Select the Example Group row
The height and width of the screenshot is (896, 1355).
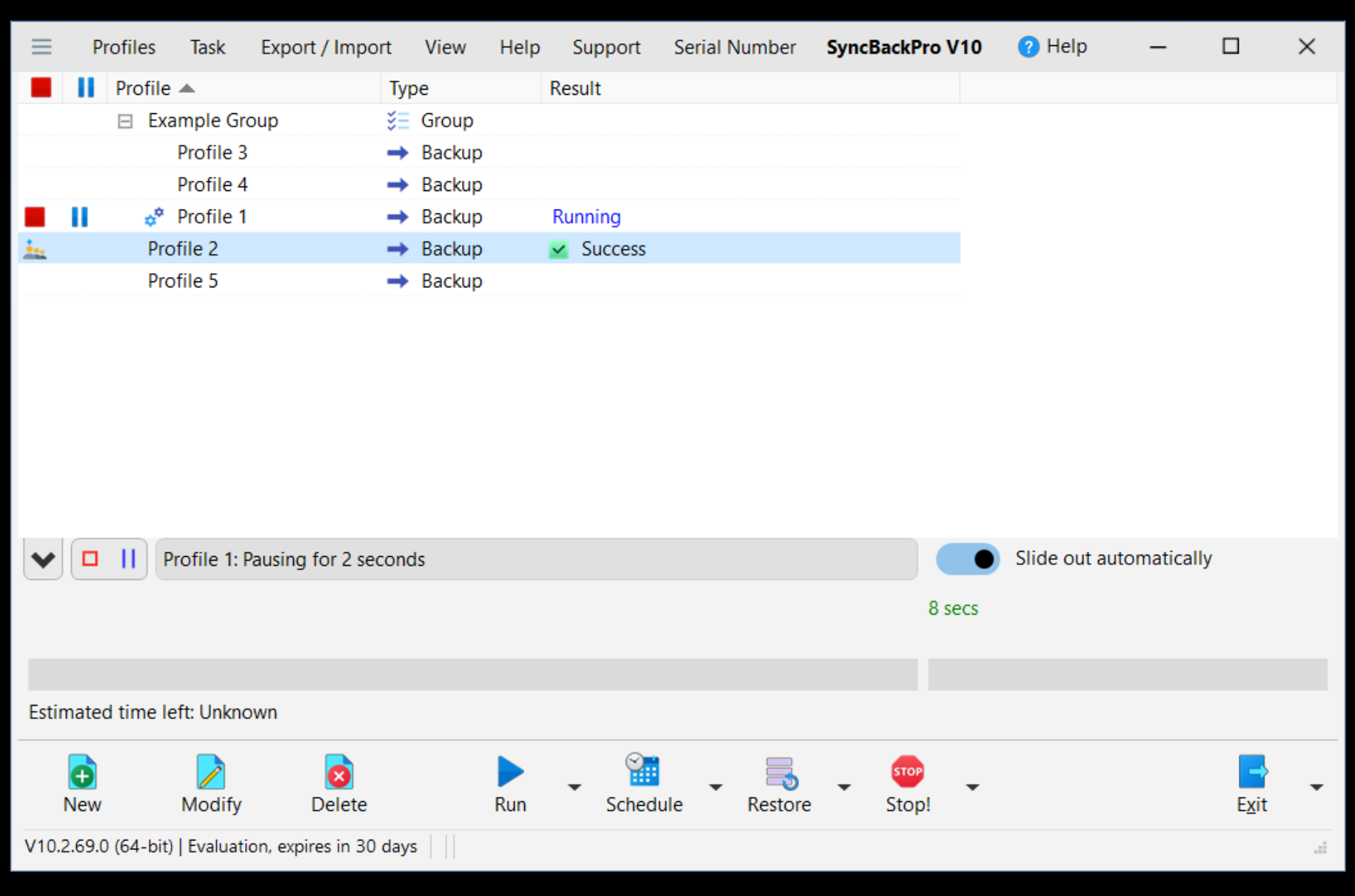coord(489,120)
